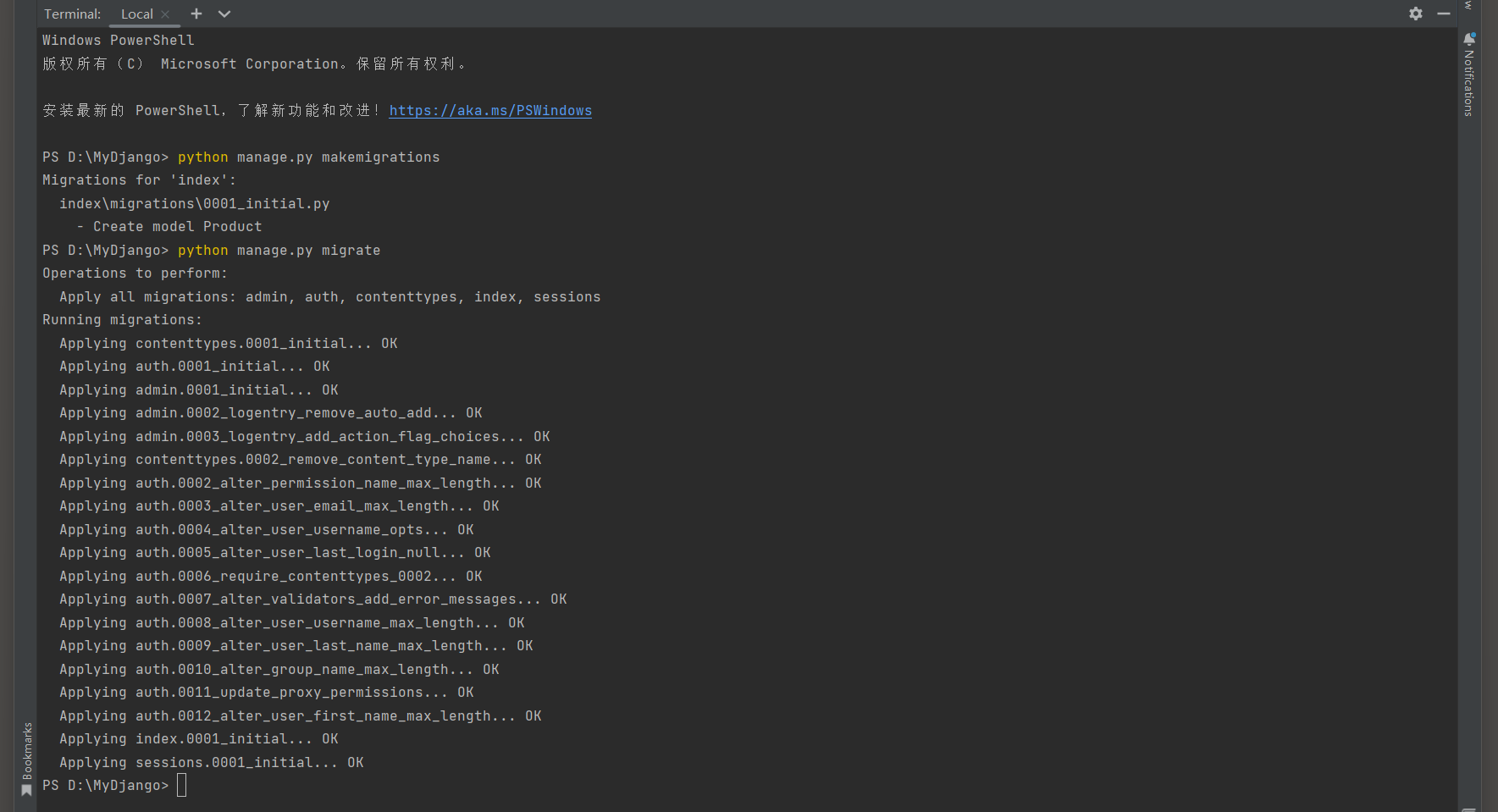Click 'Applying auth.0012_alter_user_first_name_max_length' line
This screenshot has width=1498, height=812.
301,716
